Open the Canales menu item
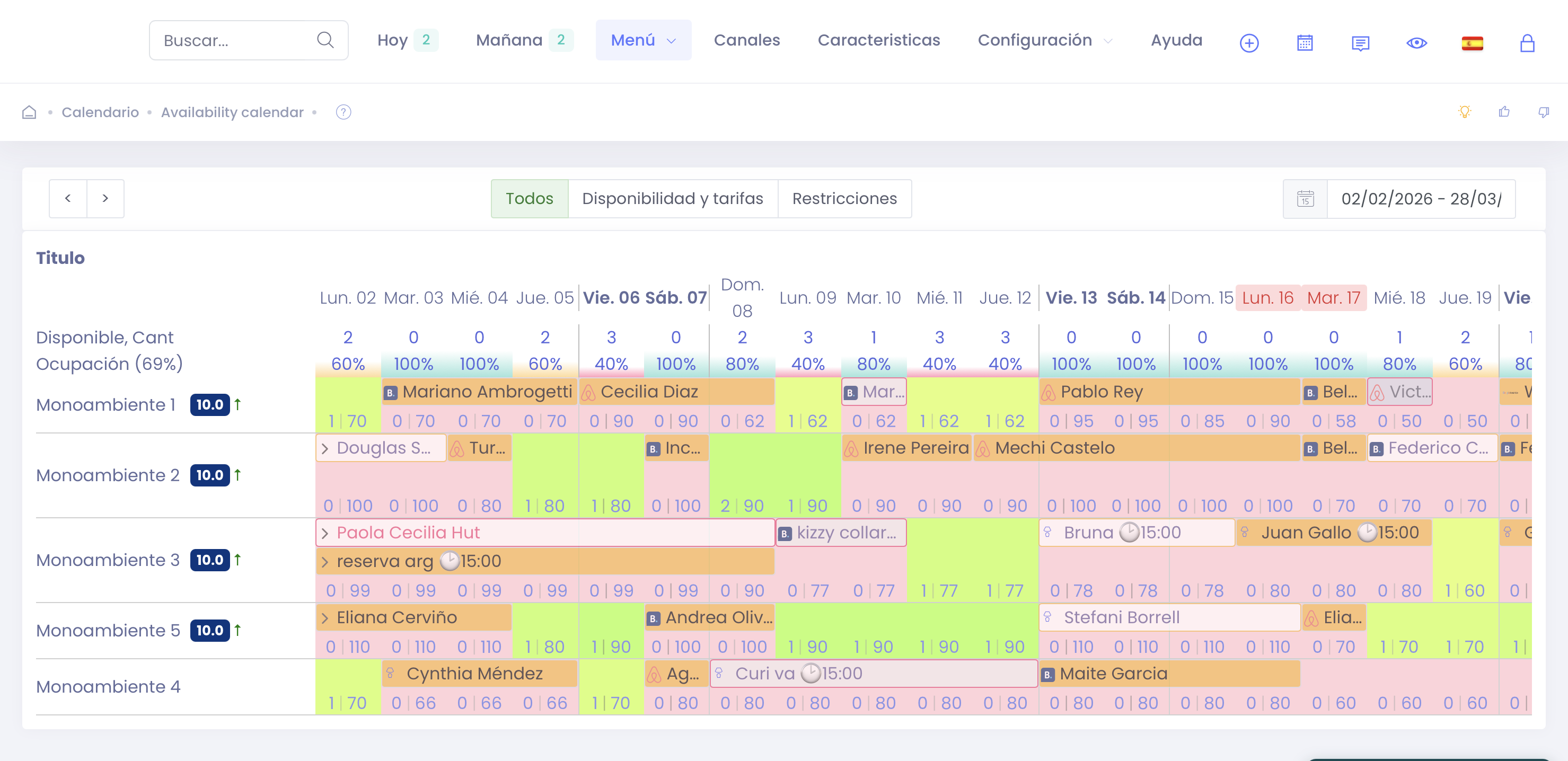 pyautogui.click(x=746, y=40)
